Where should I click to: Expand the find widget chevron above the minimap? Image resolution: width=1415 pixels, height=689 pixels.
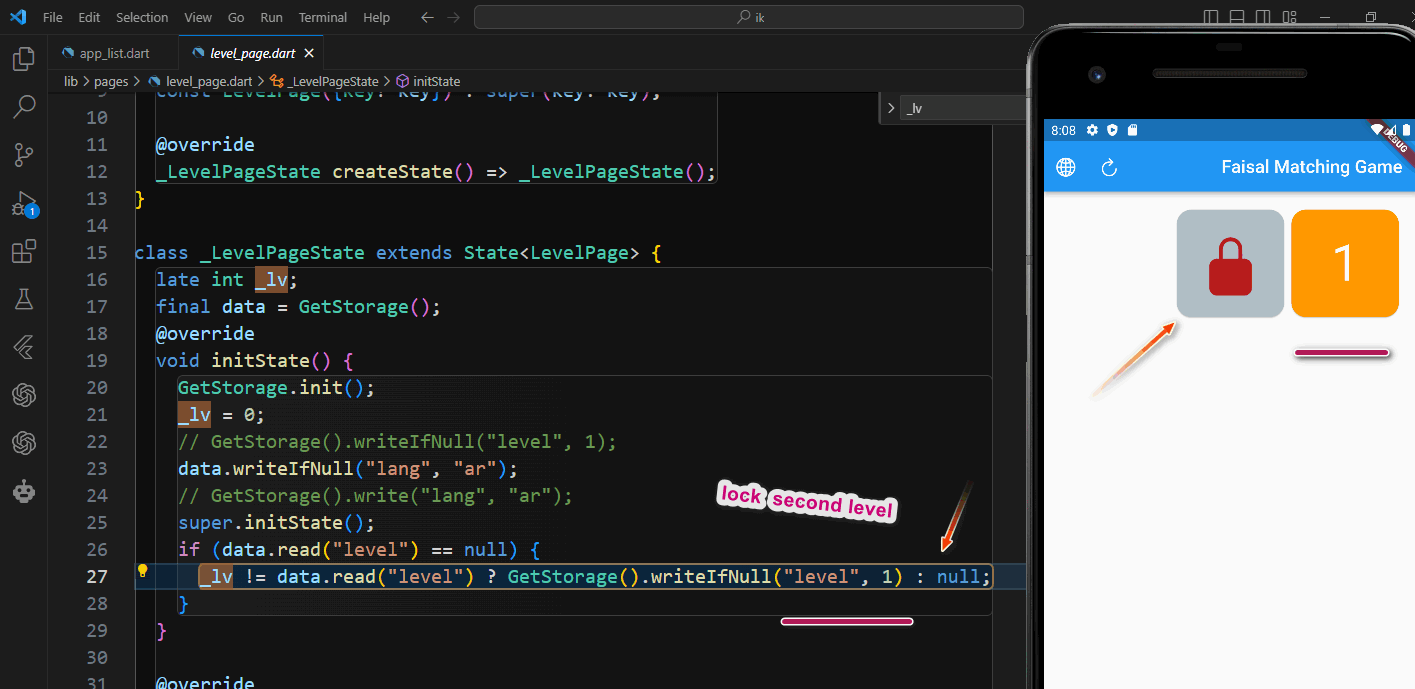coord(891,108)
